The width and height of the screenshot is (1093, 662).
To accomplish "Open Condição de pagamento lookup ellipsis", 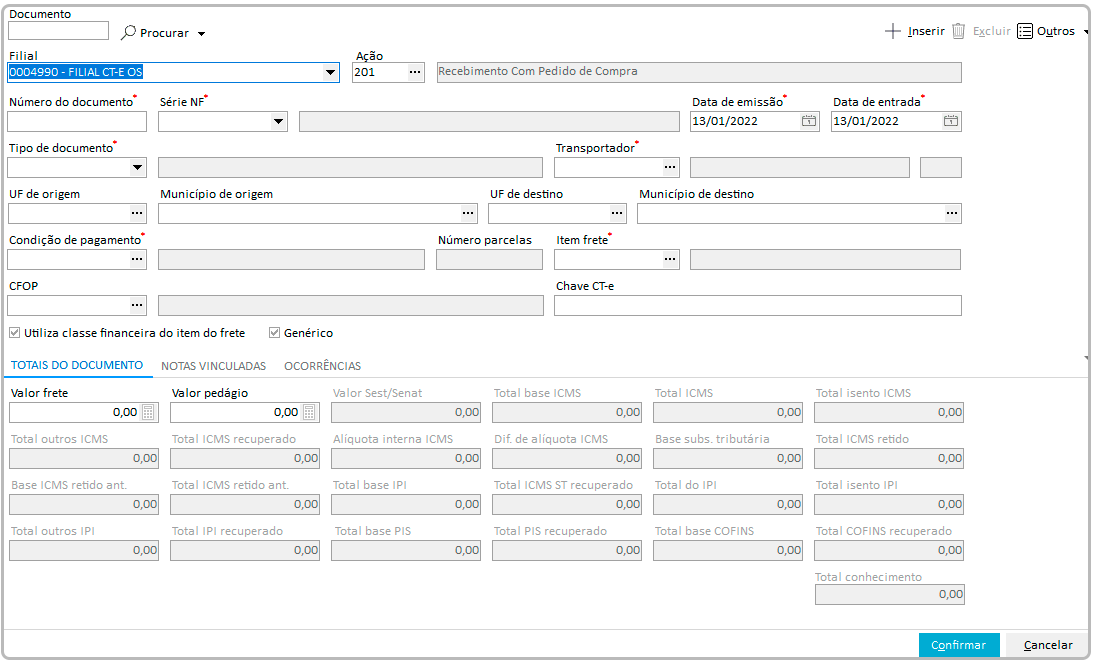I will pyautogui.click(x=137, y=259).
